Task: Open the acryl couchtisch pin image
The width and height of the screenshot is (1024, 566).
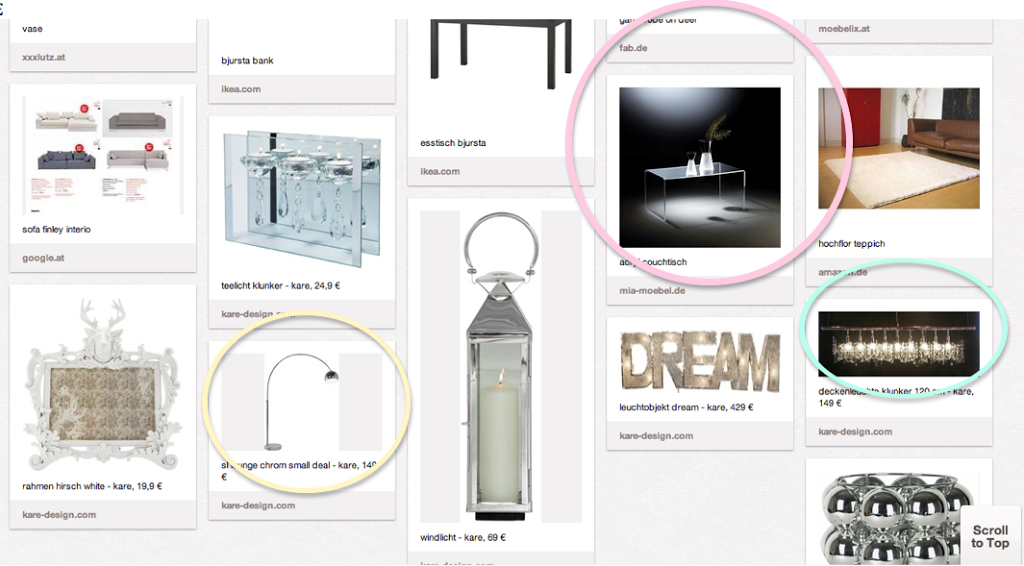Action: pos(699,167)
